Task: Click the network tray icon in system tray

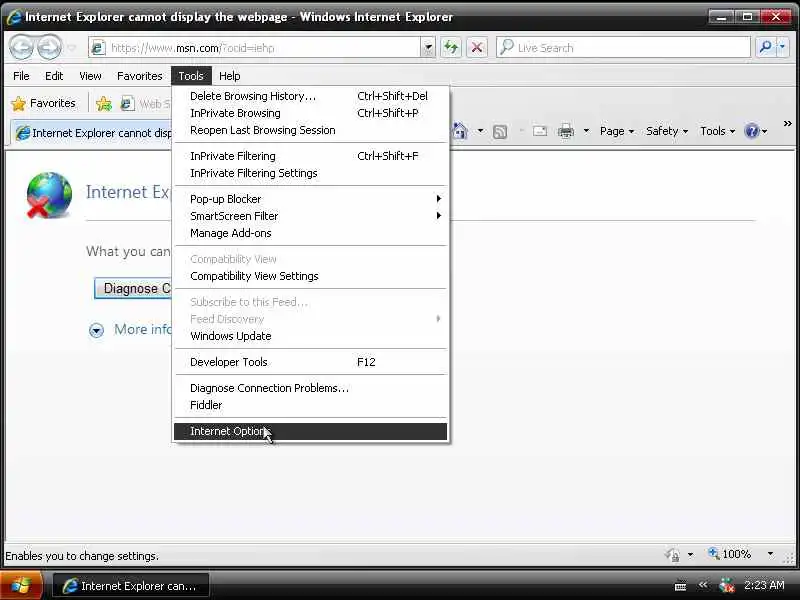Action: (727, 585)
